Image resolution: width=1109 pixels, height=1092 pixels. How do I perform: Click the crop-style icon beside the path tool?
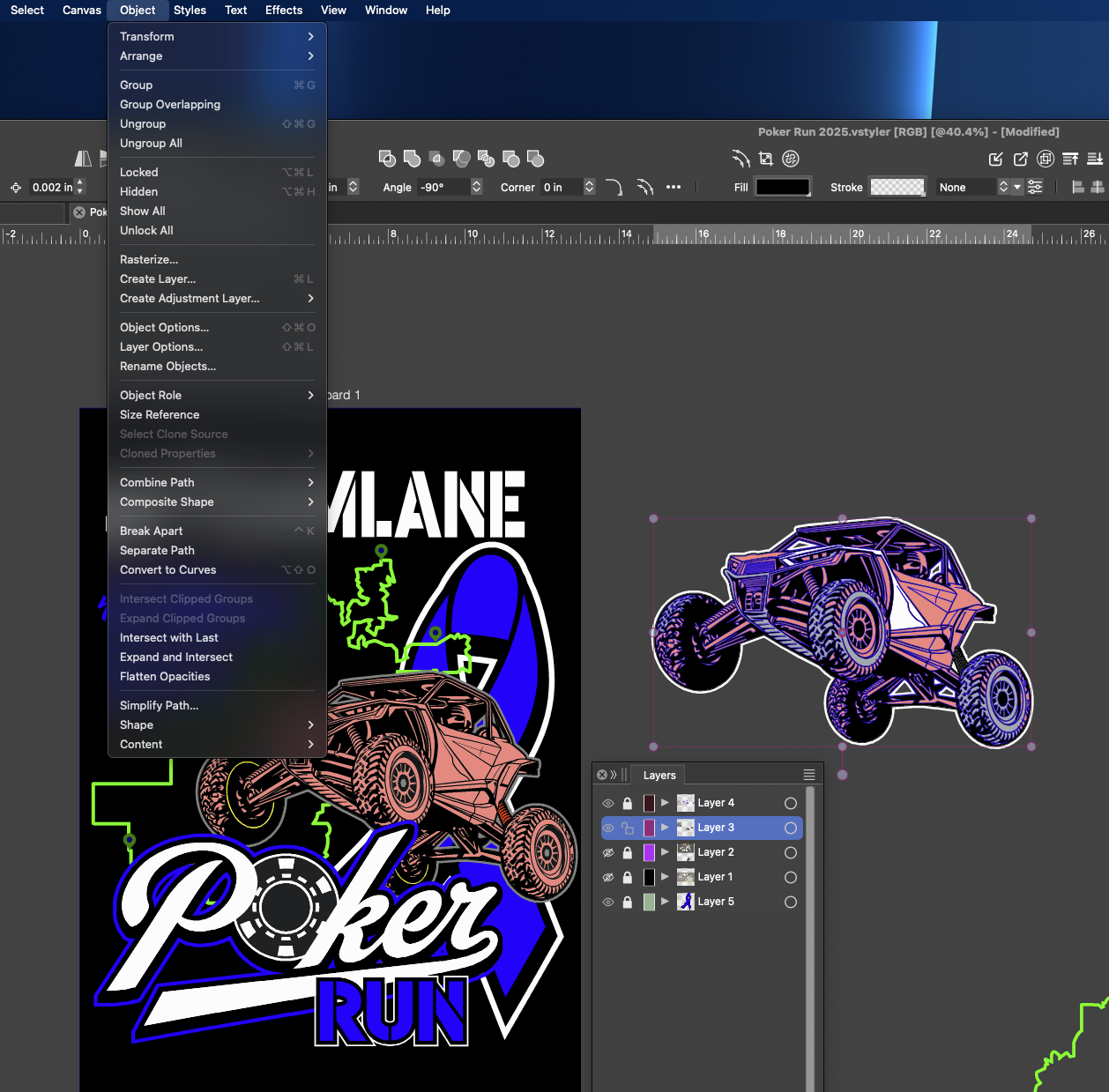(765, 159)
